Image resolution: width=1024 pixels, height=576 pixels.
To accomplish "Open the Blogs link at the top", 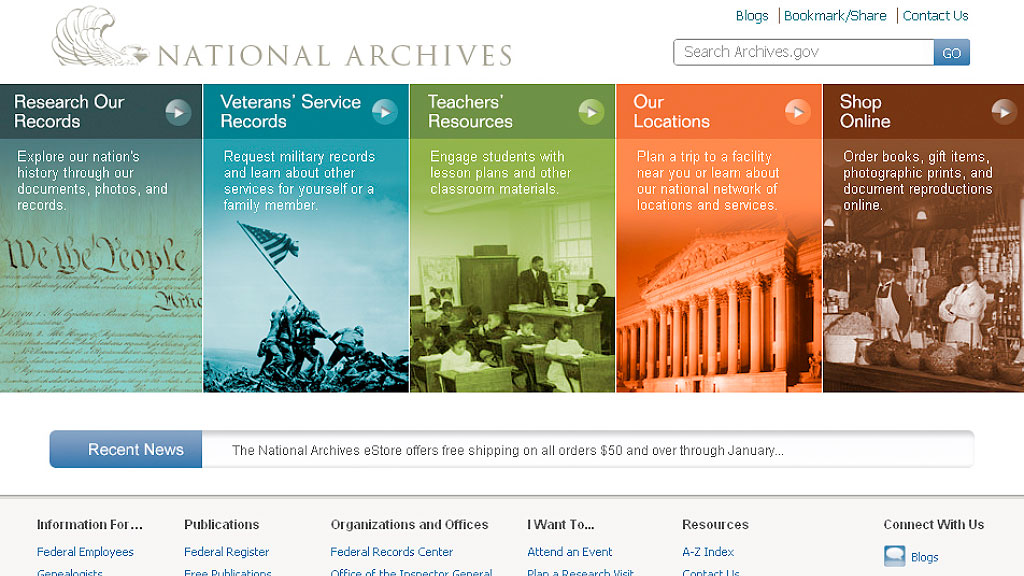I will pos(752,15).
